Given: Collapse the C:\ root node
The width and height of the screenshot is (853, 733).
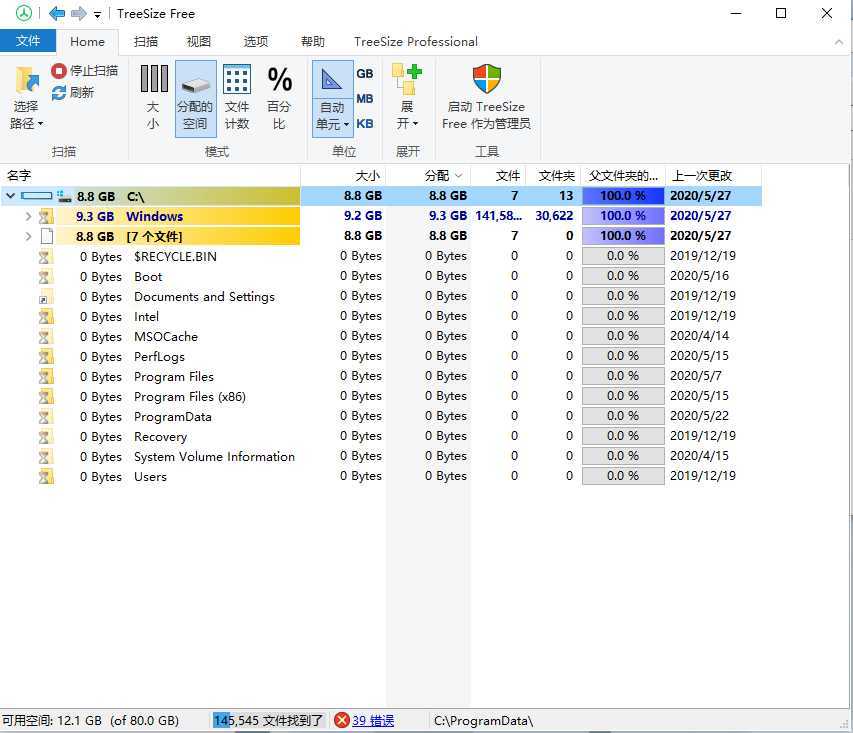Looking at the screenshot, I should point(10,195).
